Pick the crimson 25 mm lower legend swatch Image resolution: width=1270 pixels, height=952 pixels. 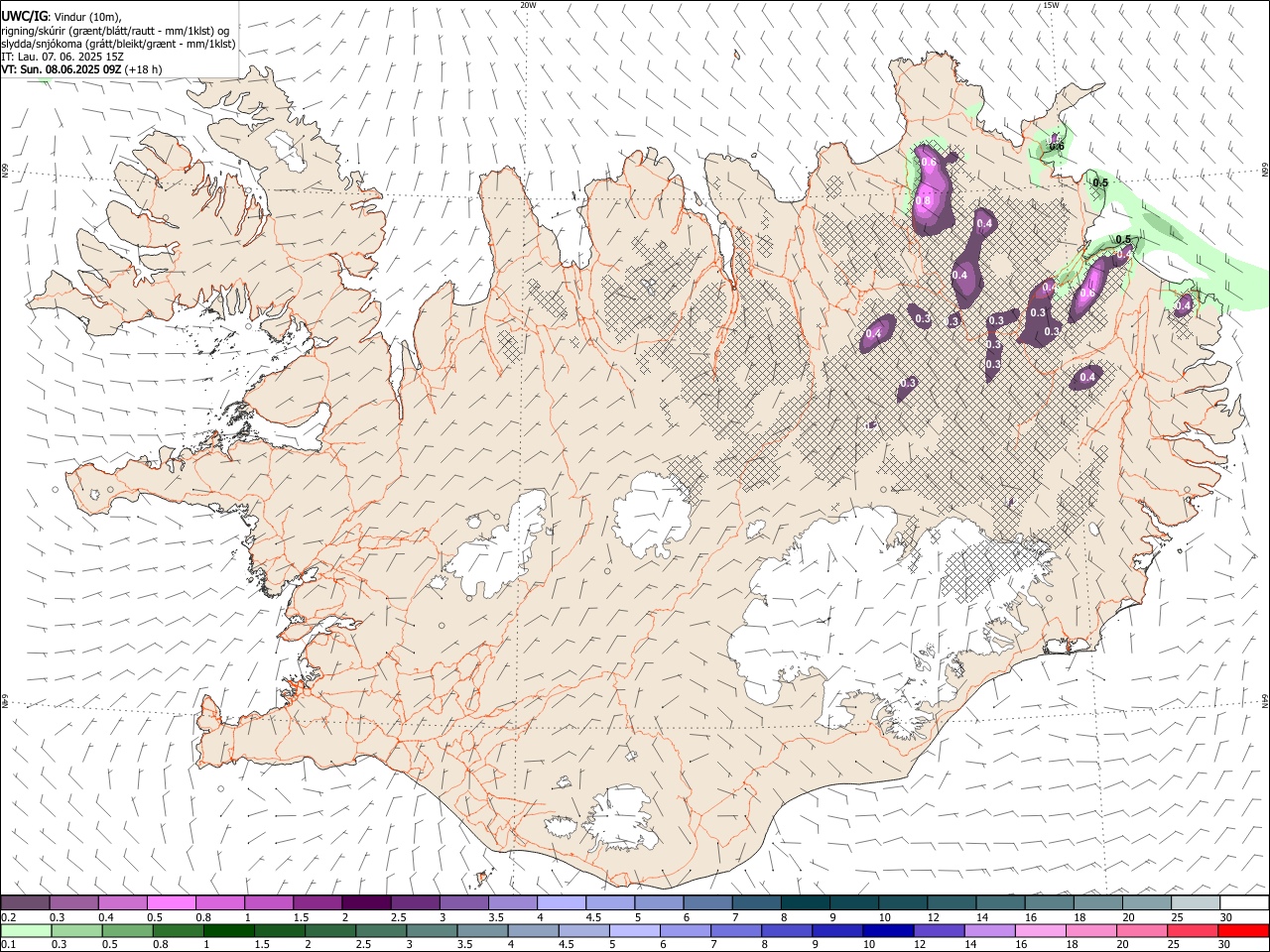pos(1193,931)
